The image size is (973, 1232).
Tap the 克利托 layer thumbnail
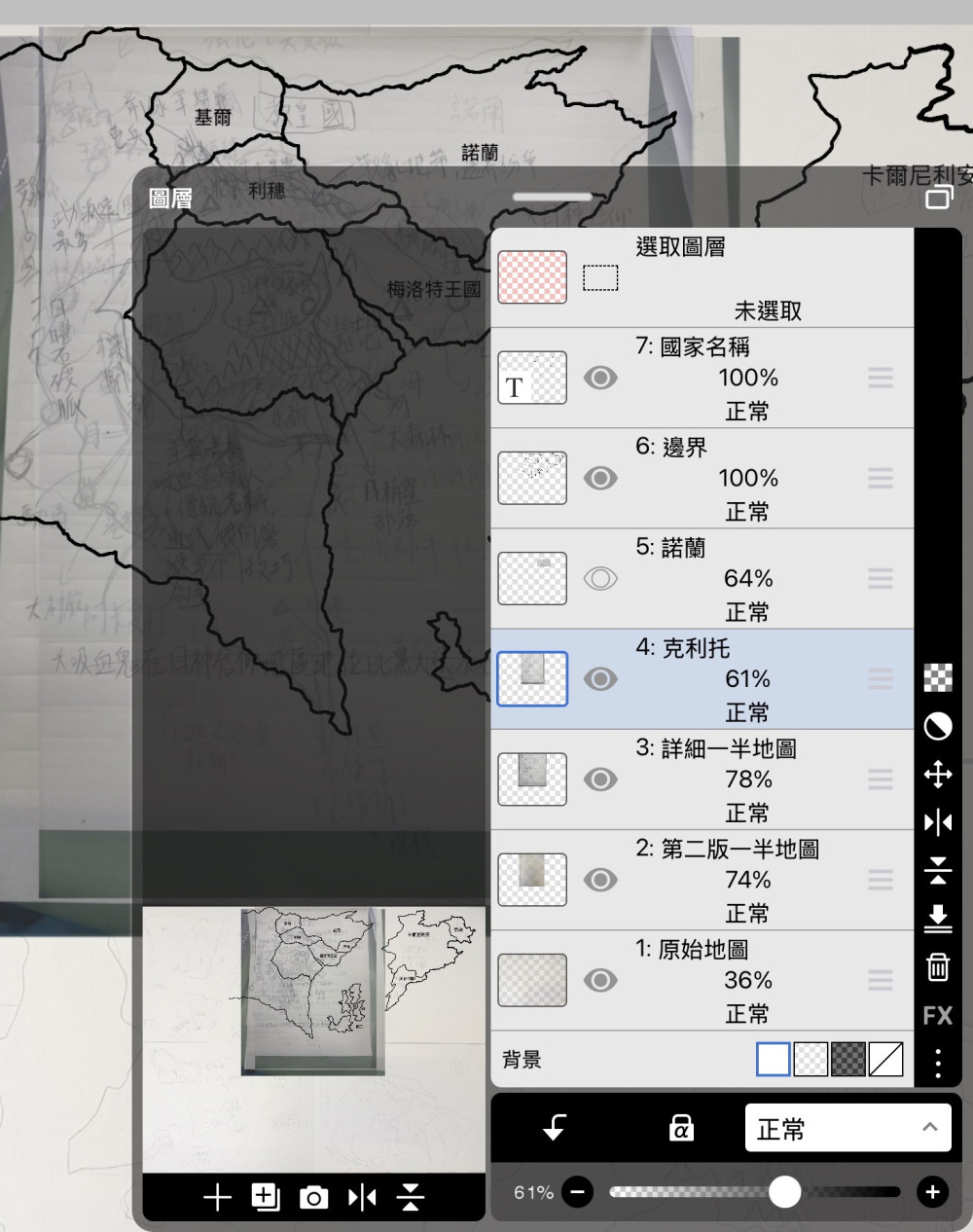532,679
